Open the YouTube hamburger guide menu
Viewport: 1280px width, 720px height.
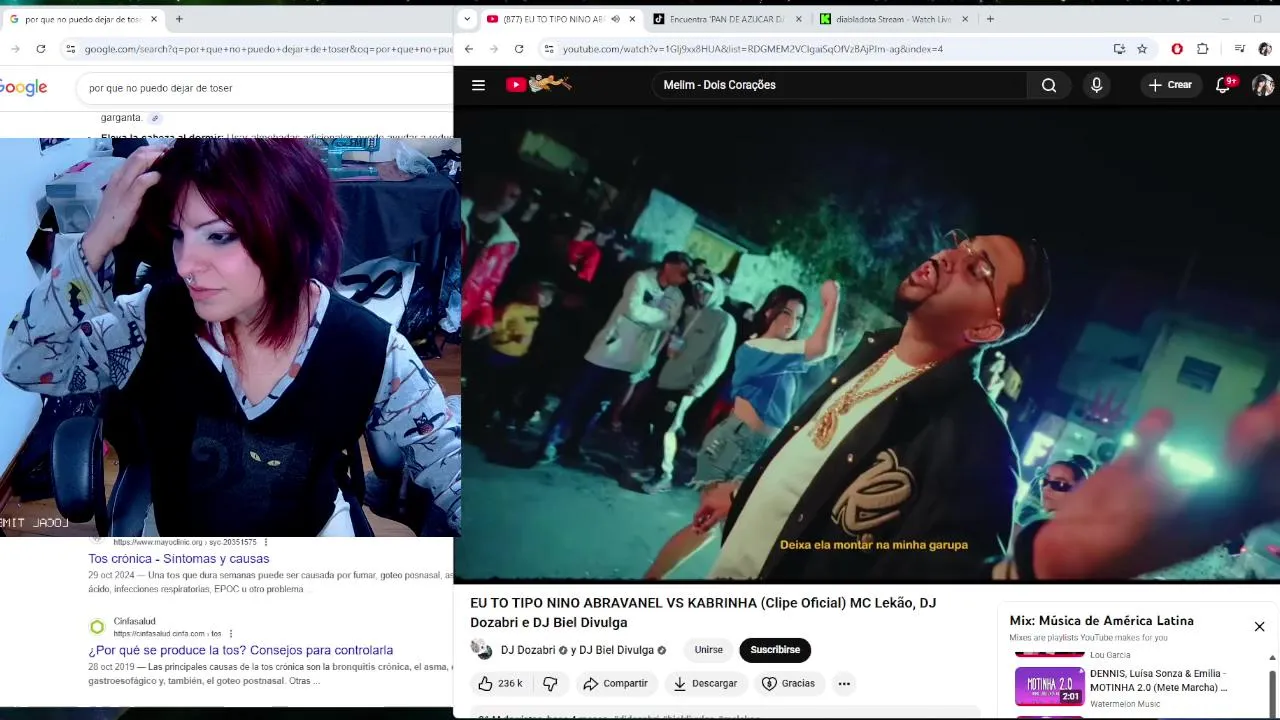[478, 85]
